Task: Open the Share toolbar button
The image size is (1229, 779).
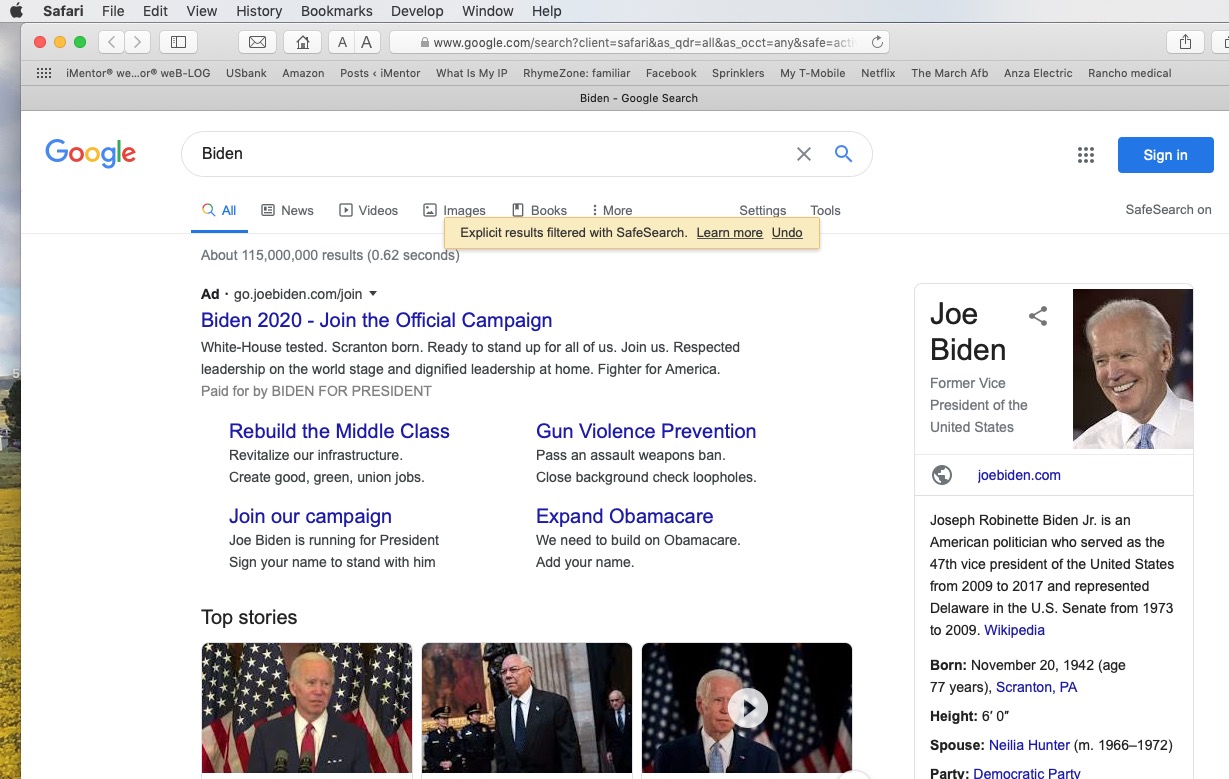Action: click(x=1185, y=42)
